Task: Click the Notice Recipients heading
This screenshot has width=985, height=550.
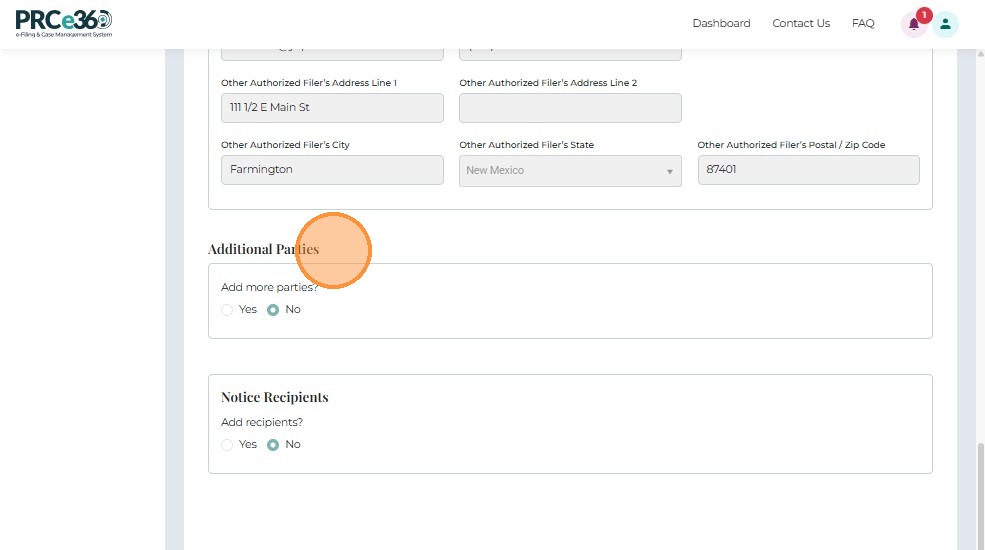Action: [275, 397]
